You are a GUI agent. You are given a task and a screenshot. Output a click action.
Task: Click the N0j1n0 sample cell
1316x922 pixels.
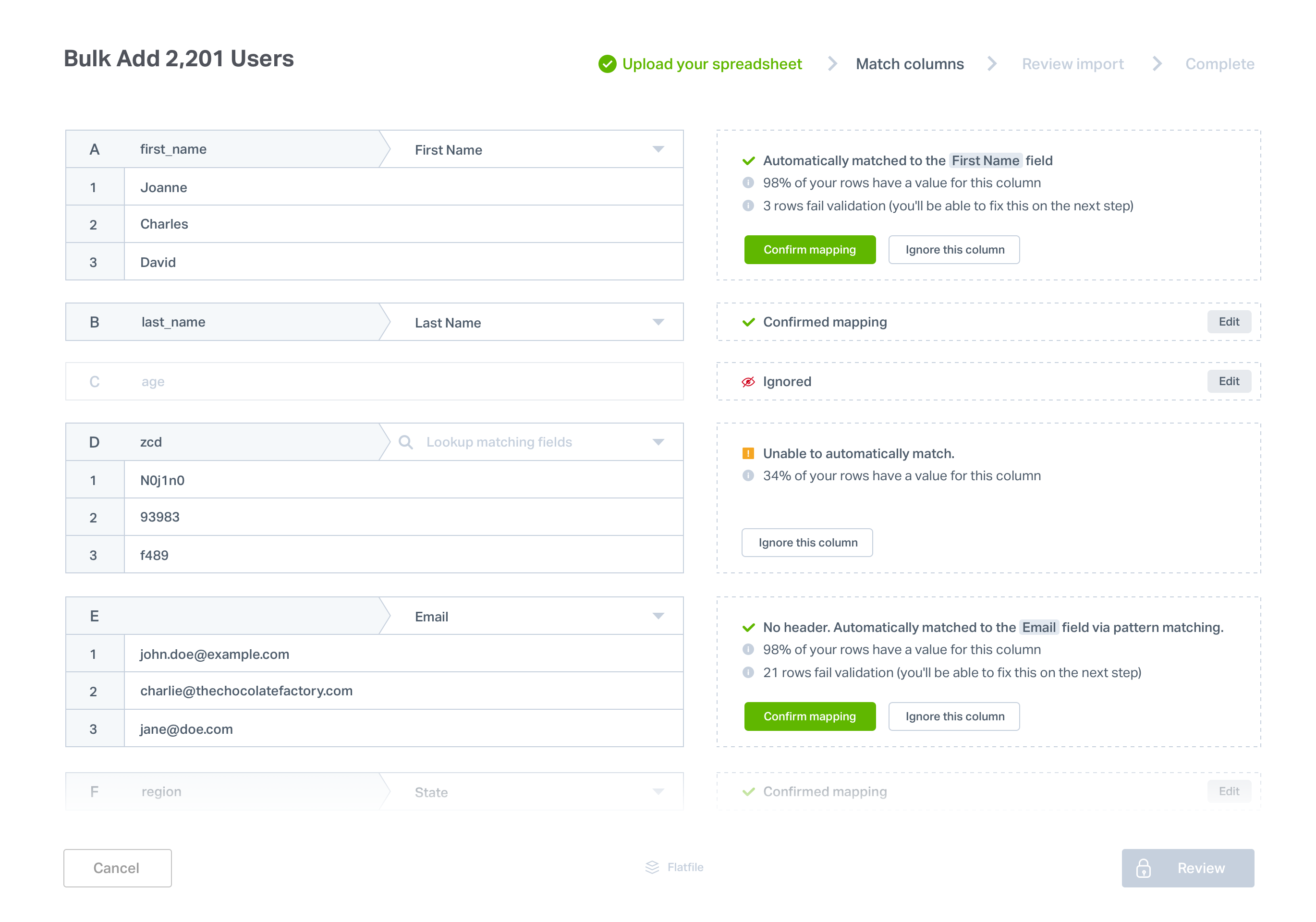click(x=403, y=480)
